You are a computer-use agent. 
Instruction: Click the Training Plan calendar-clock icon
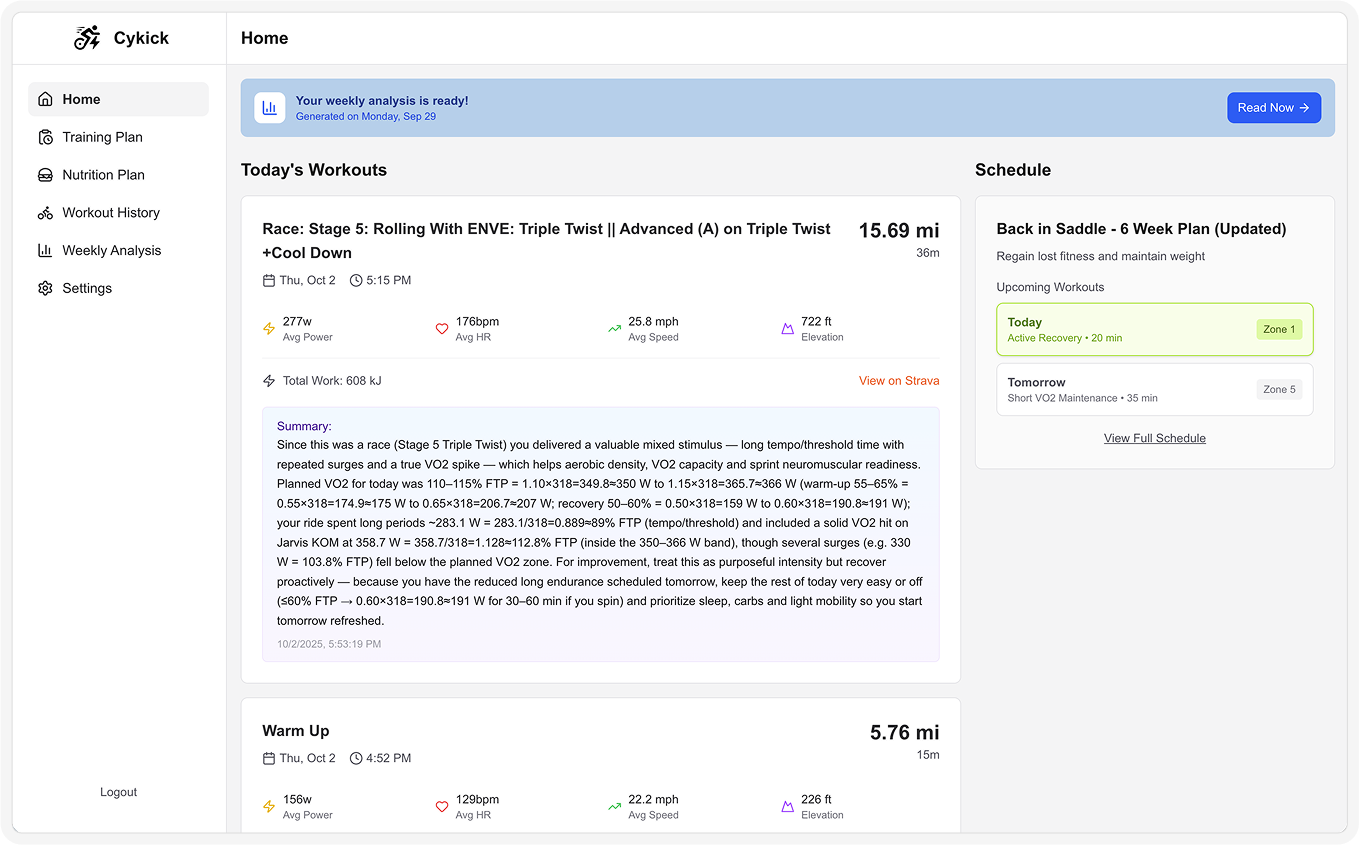[45, 137]
